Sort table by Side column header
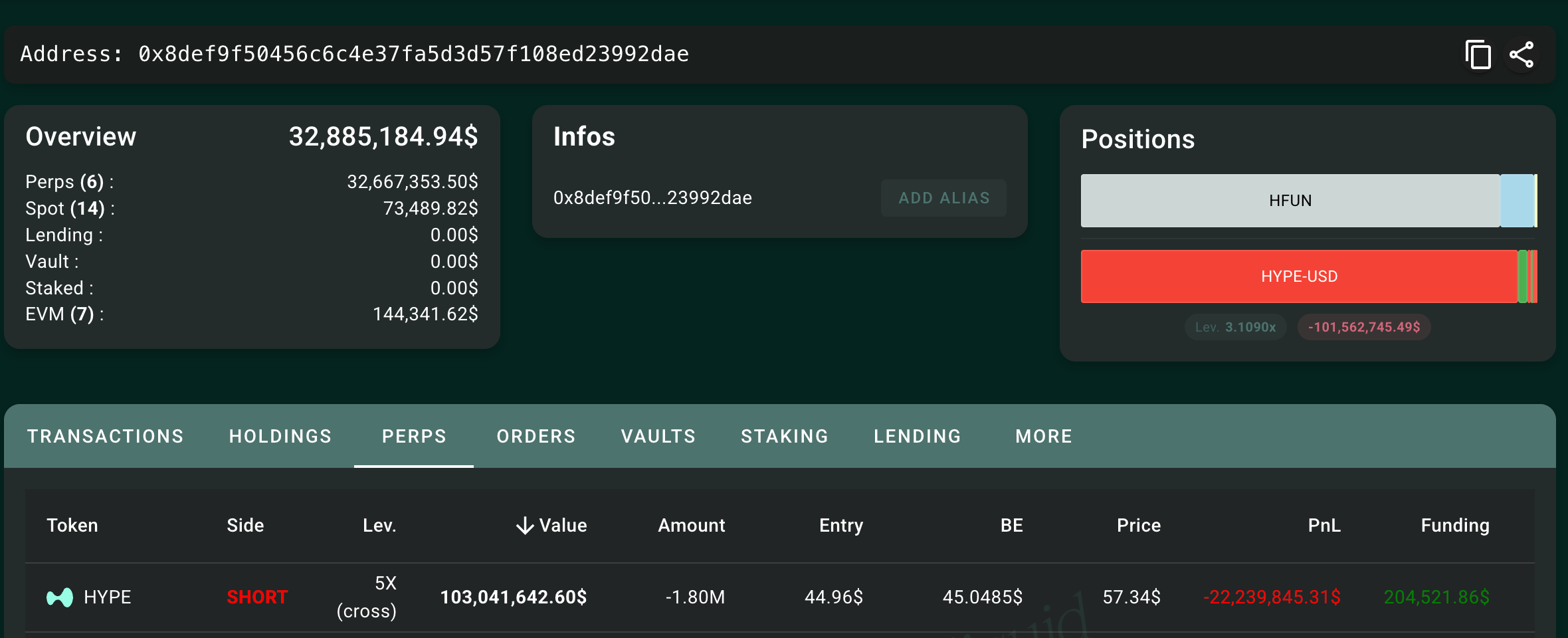This screenshot has height=638, width=1568. (x=245, y=526)
